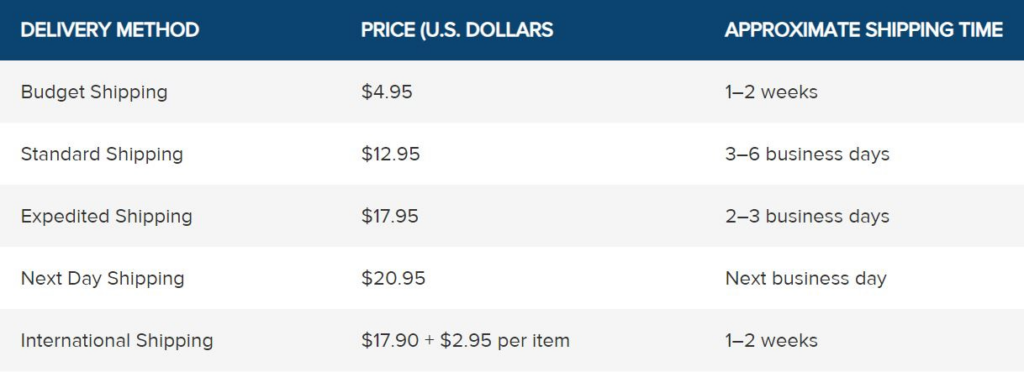The height and width of the screenshot is (372, 1024).
Task: Click the Next business day cell
Action: [x=806, y=279]
